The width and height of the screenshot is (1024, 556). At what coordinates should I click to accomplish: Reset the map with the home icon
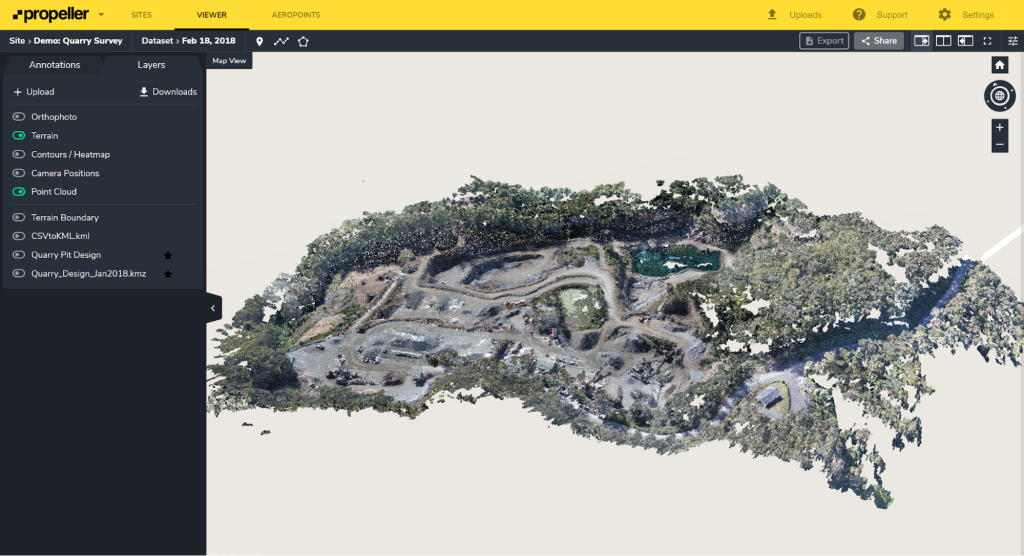(x=999, y=65)
